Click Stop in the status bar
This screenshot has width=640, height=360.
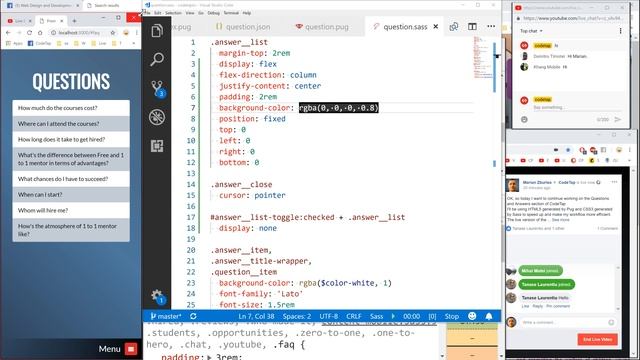click(451, 316)
